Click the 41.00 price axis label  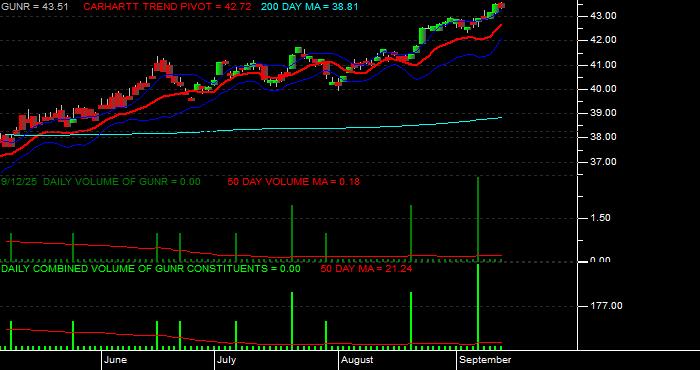pyautogui.click(x=604, y=65)
